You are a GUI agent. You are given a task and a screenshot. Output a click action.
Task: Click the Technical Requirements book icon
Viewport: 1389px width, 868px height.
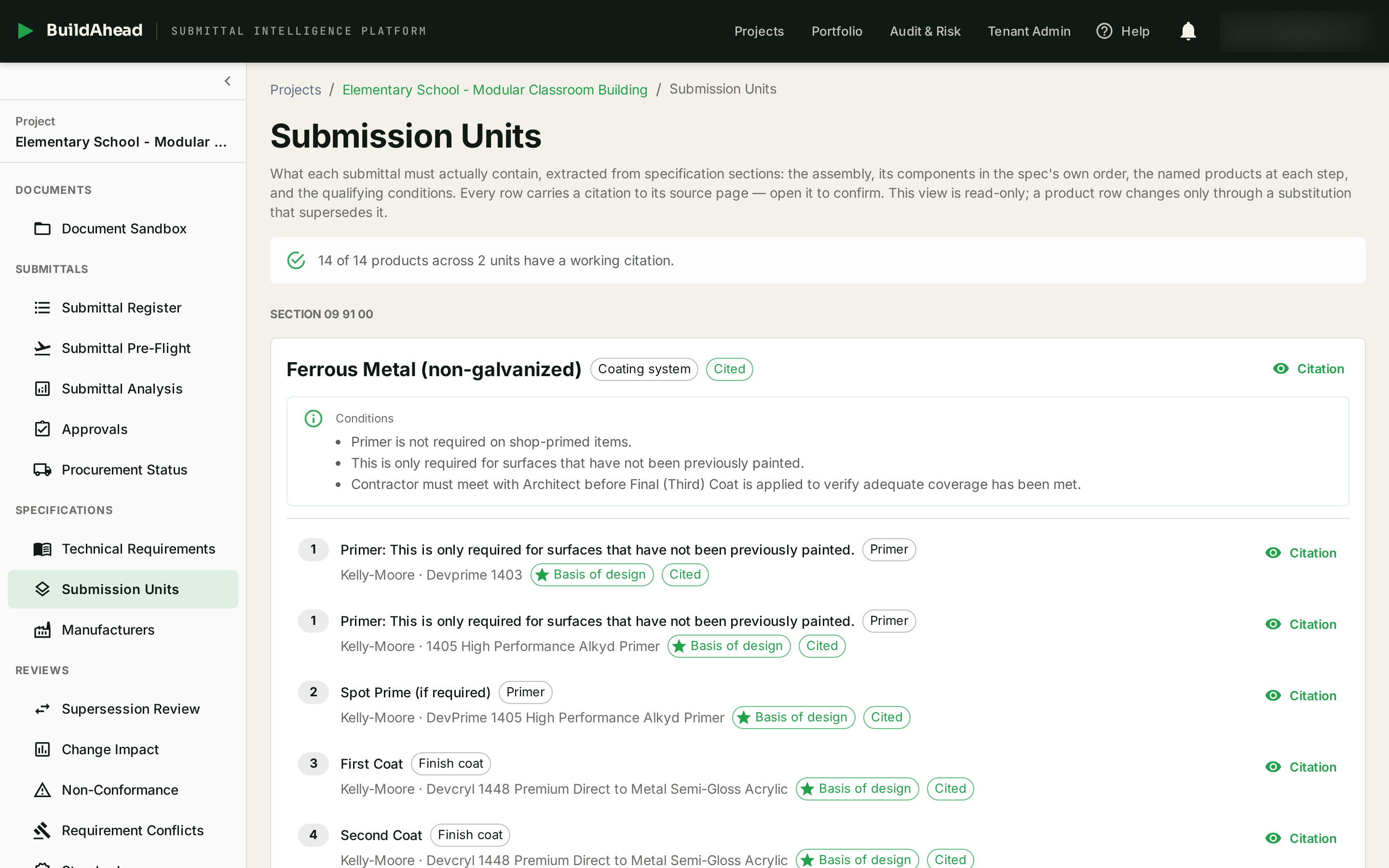[x=42, y=549]
